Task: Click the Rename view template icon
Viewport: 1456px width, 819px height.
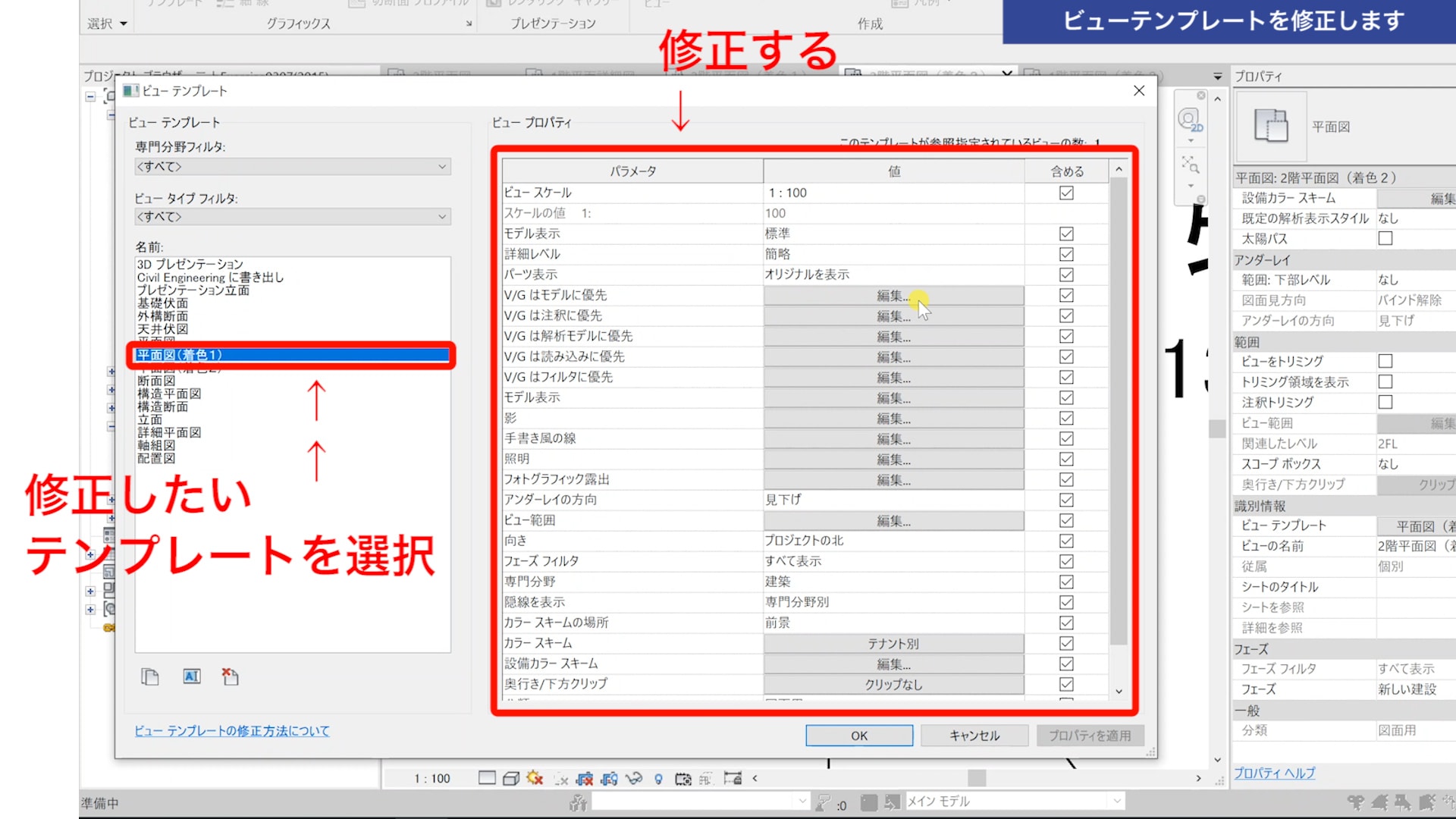Action: click(192, 676)
